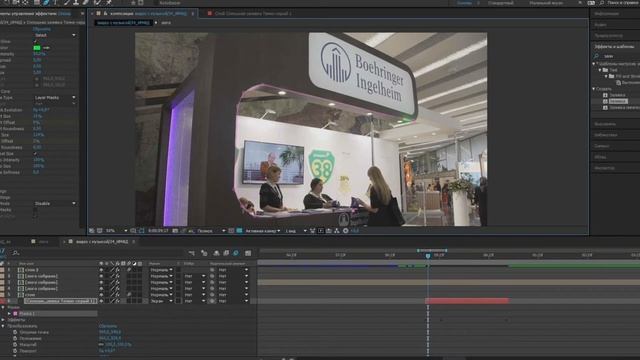The width and height of the screenshot is (640, 360).
Task: Open composition flowchart icon in viewer bar
Action: coord(337,231)
